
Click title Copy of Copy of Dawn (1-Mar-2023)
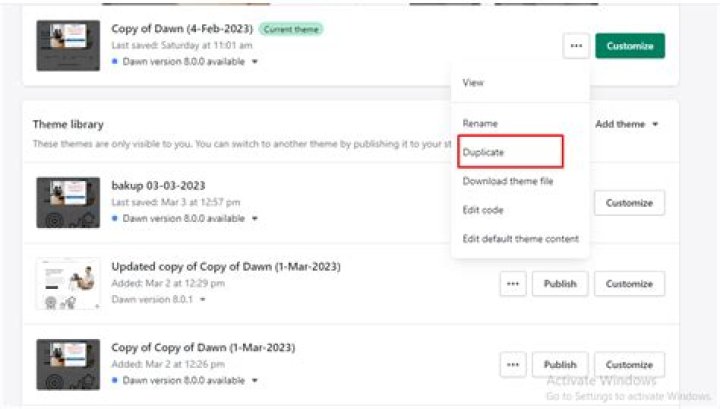click(203, 347)
